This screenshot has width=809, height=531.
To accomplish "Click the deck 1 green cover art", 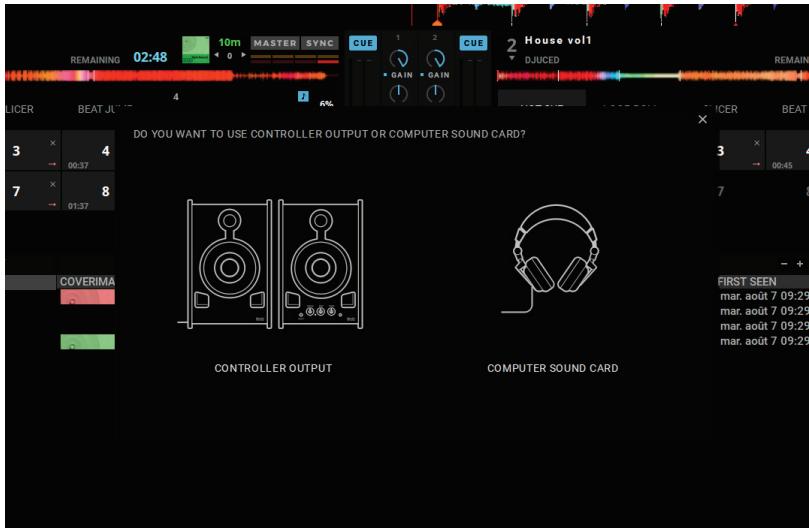I will click(196, 50).
